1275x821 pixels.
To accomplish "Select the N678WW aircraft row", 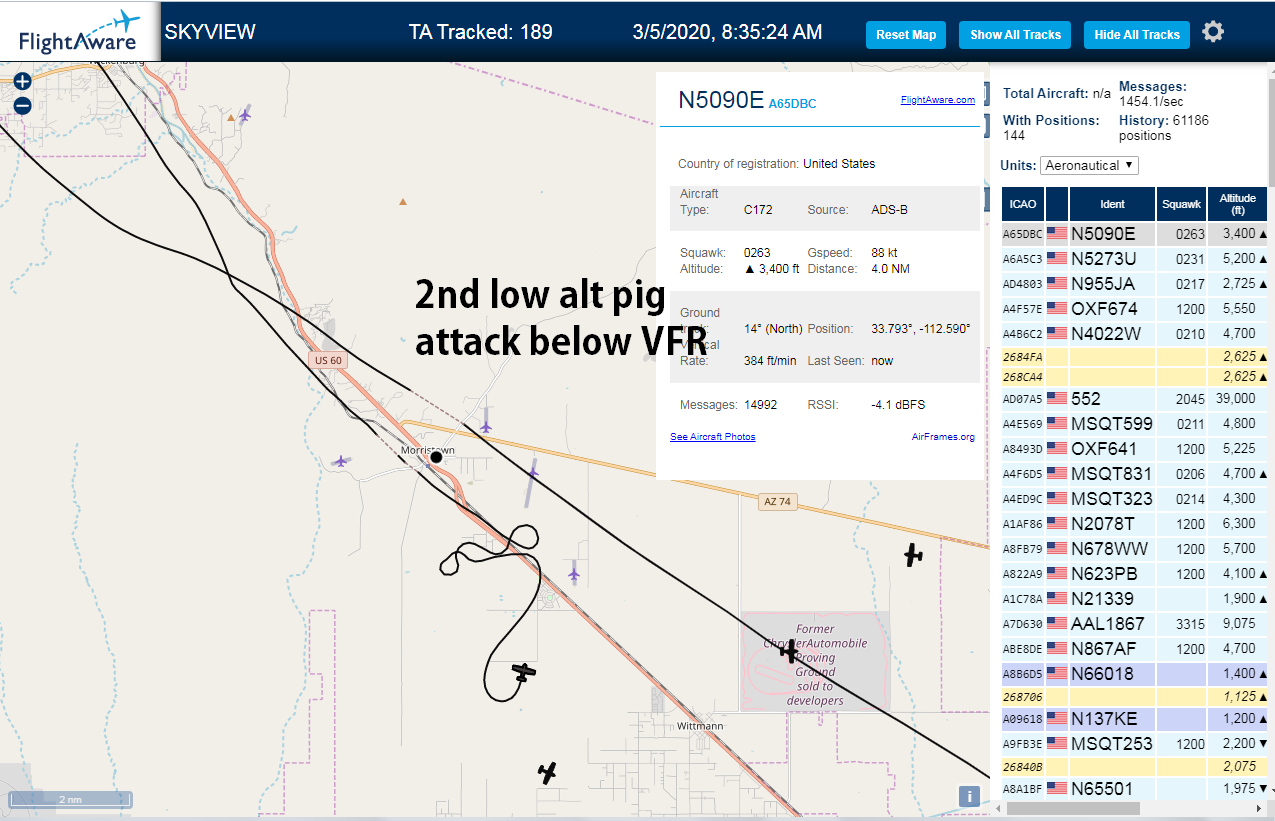I will point(1134,549).
